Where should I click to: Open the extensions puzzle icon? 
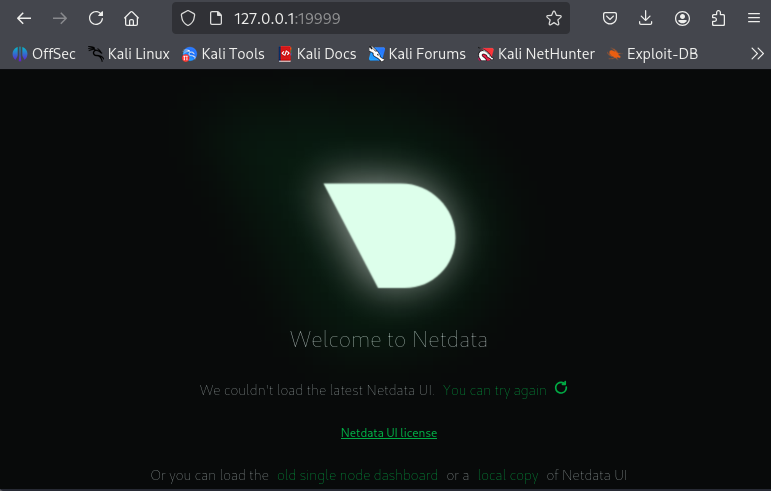click(718, 18)
